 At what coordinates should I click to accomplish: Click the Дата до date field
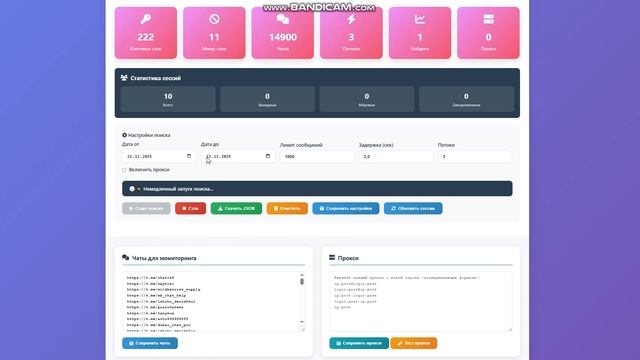pos(238,156)
